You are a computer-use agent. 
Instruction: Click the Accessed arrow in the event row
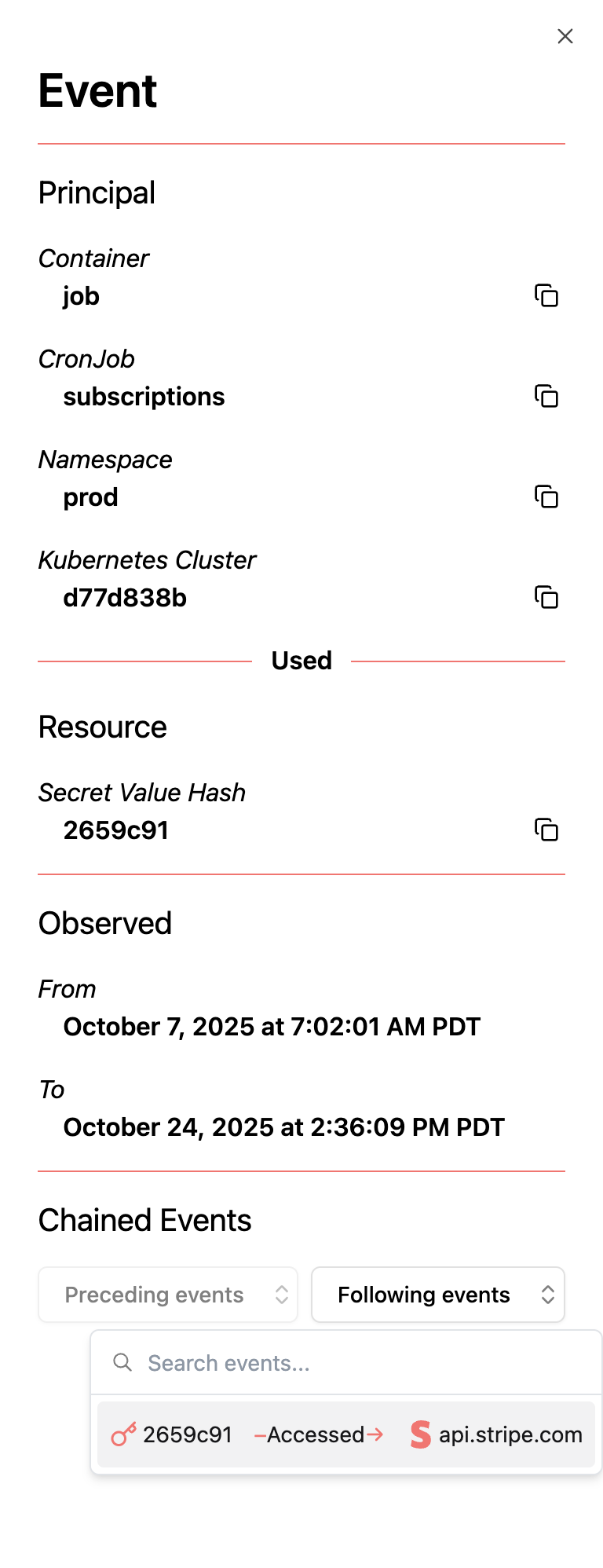pos(318,1434)
